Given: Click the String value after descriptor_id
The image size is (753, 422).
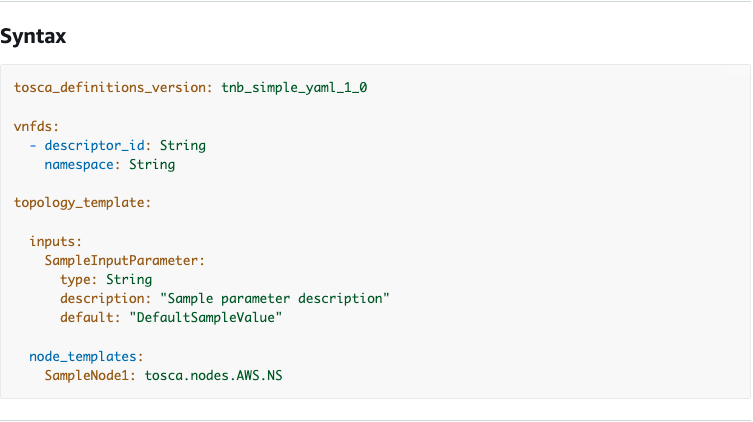Looking at the screenshot, I should coord(182,145).
